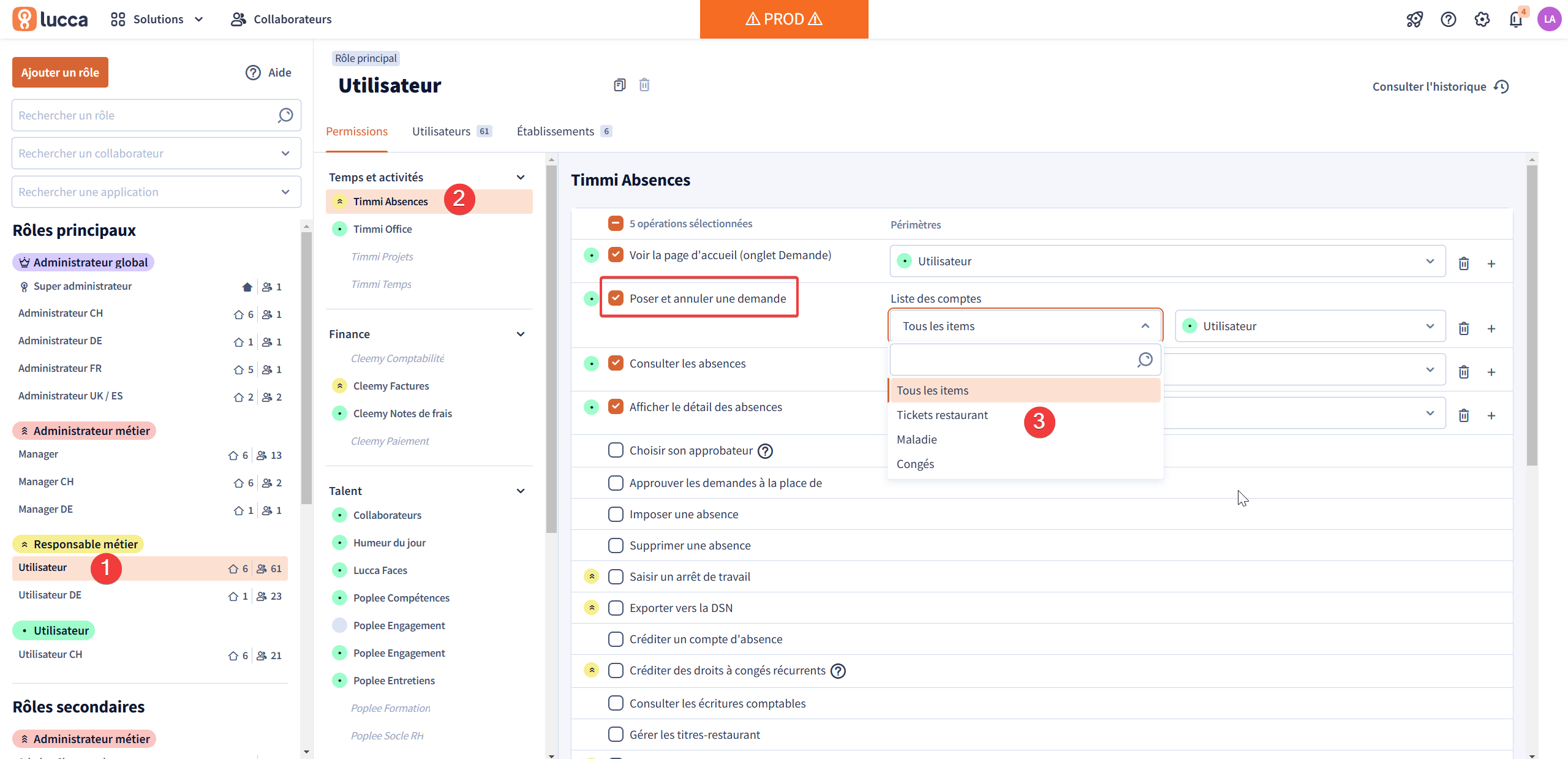Duplicate the Utilisateur role via copy icon
Screen dimensions: 1568x759
coord(619,85)
